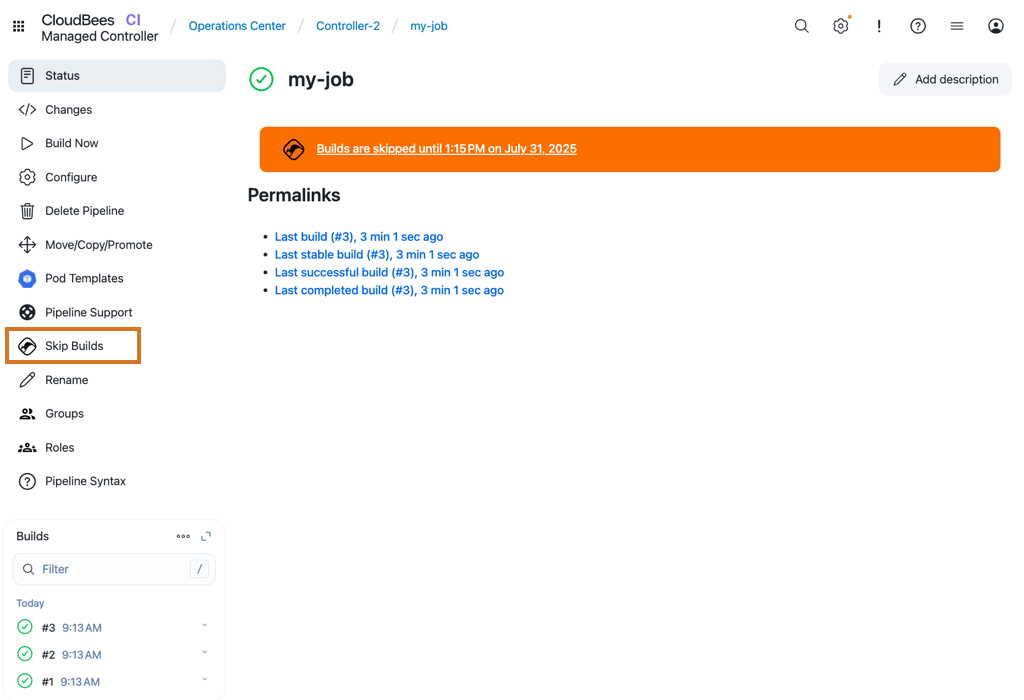Open Roles in the sidebar
Screen dimensions: 1024x700
[117, 447]
